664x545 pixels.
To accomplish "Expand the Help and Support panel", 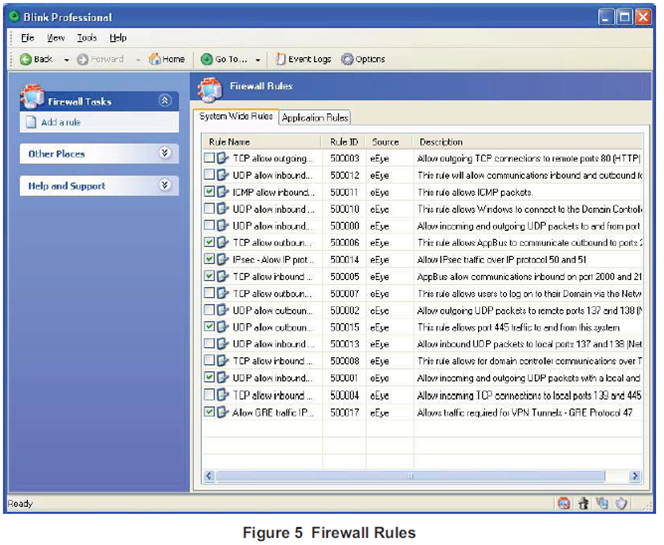I will (165, 185).
